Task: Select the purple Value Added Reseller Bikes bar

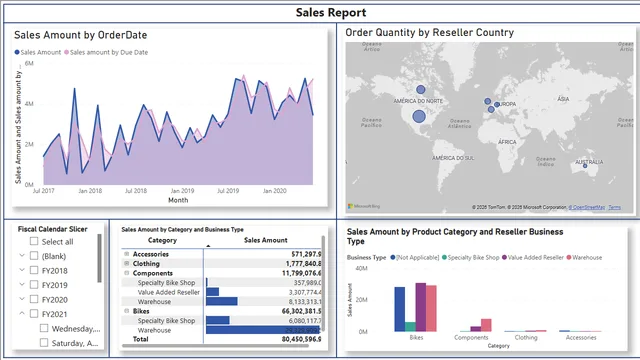Action: [x=421, y=307]
